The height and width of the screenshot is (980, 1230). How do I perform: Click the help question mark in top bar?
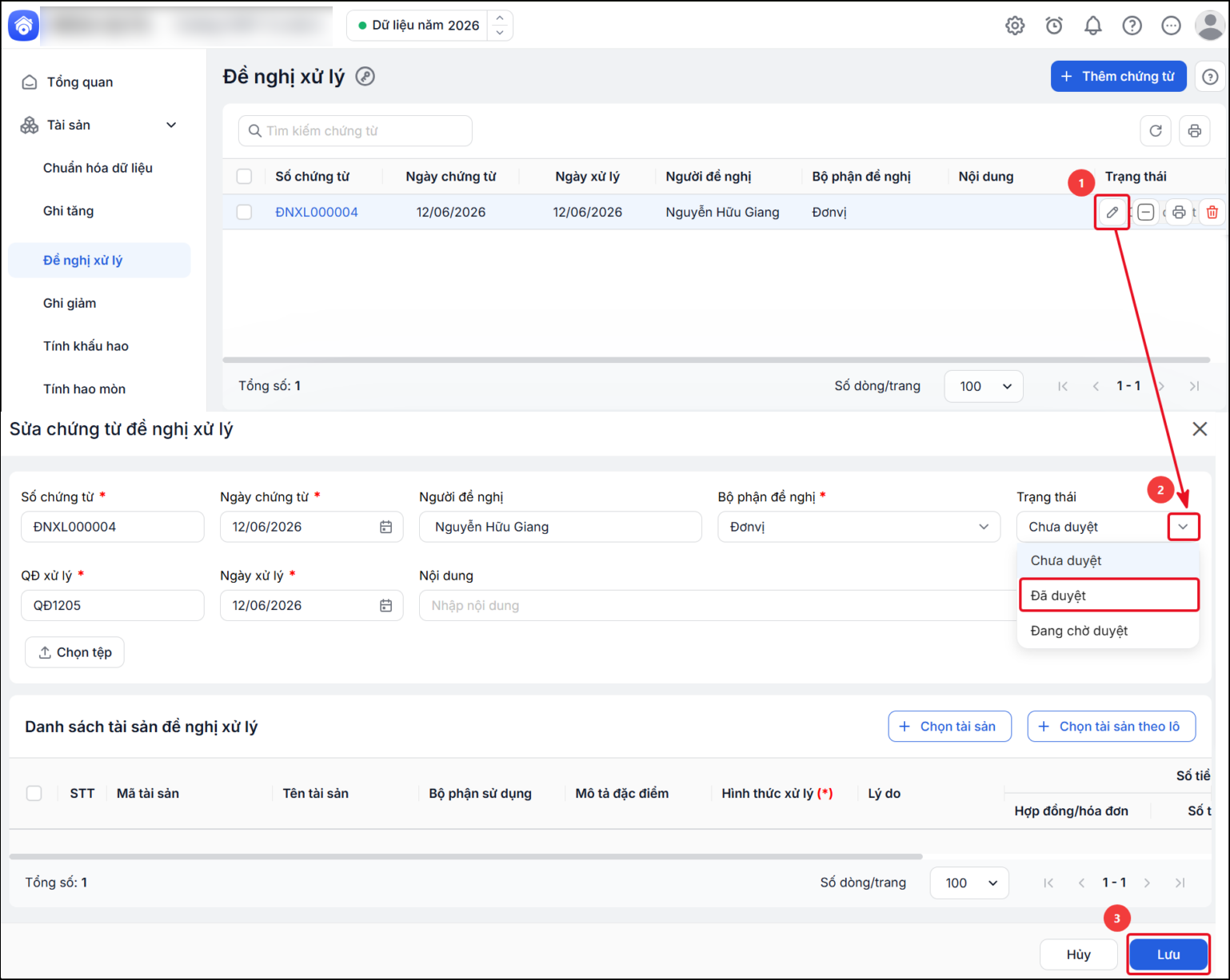coord(1132,26)
